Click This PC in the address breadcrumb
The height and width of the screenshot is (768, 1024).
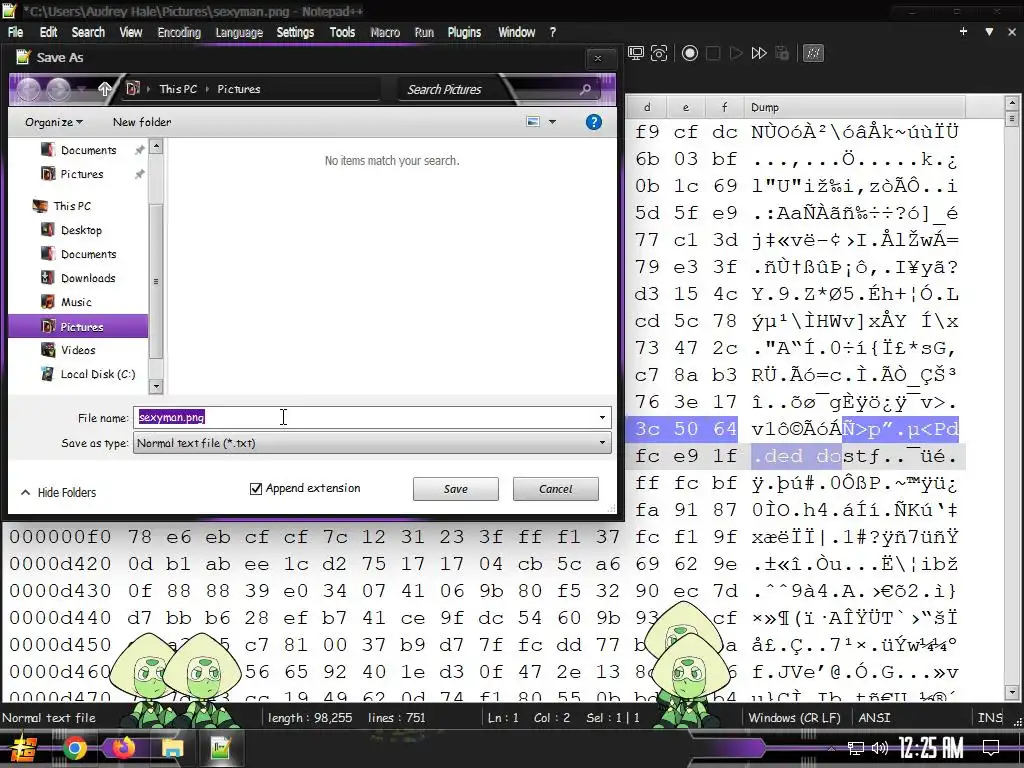coord(178,89)
